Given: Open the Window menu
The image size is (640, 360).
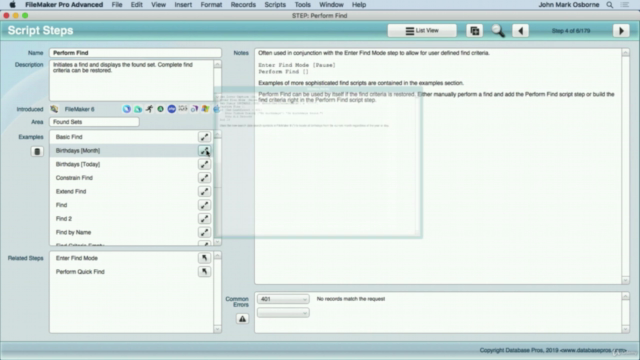Looking at the screenshot, I should point(331,5).
